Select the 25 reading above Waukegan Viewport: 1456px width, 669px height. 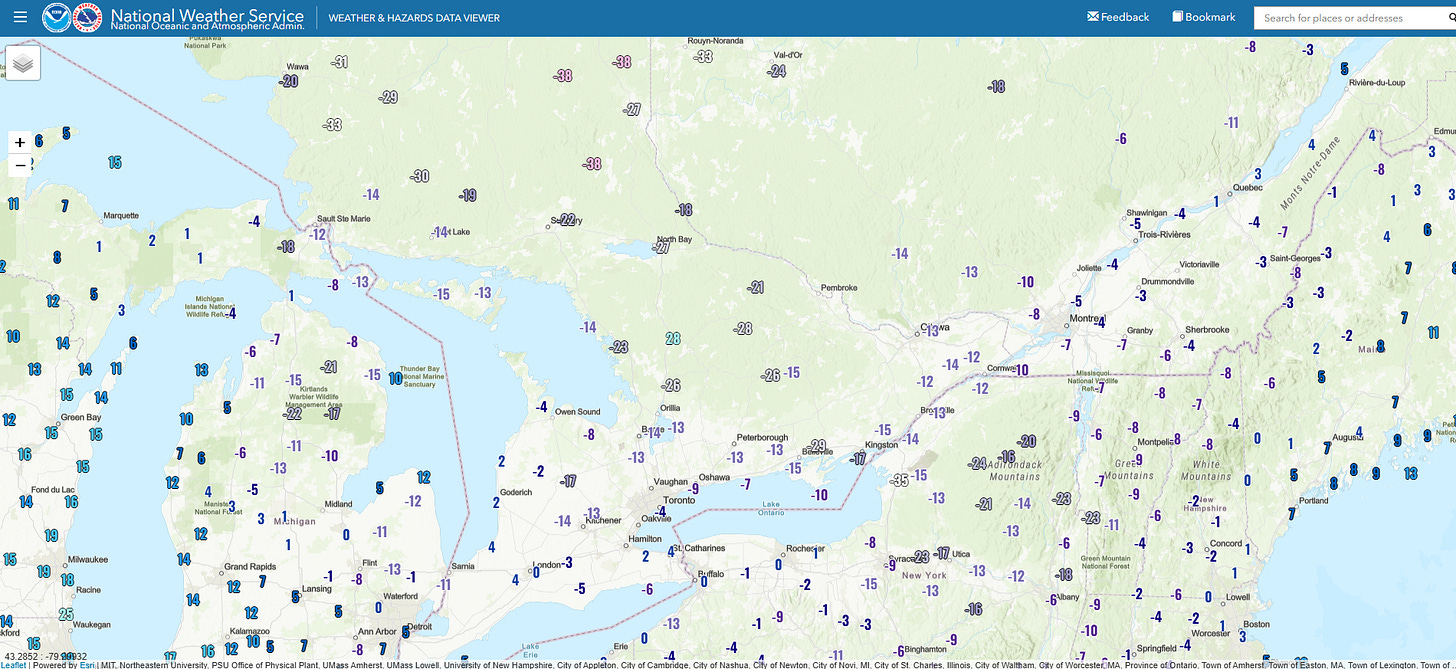pos(66,614)
